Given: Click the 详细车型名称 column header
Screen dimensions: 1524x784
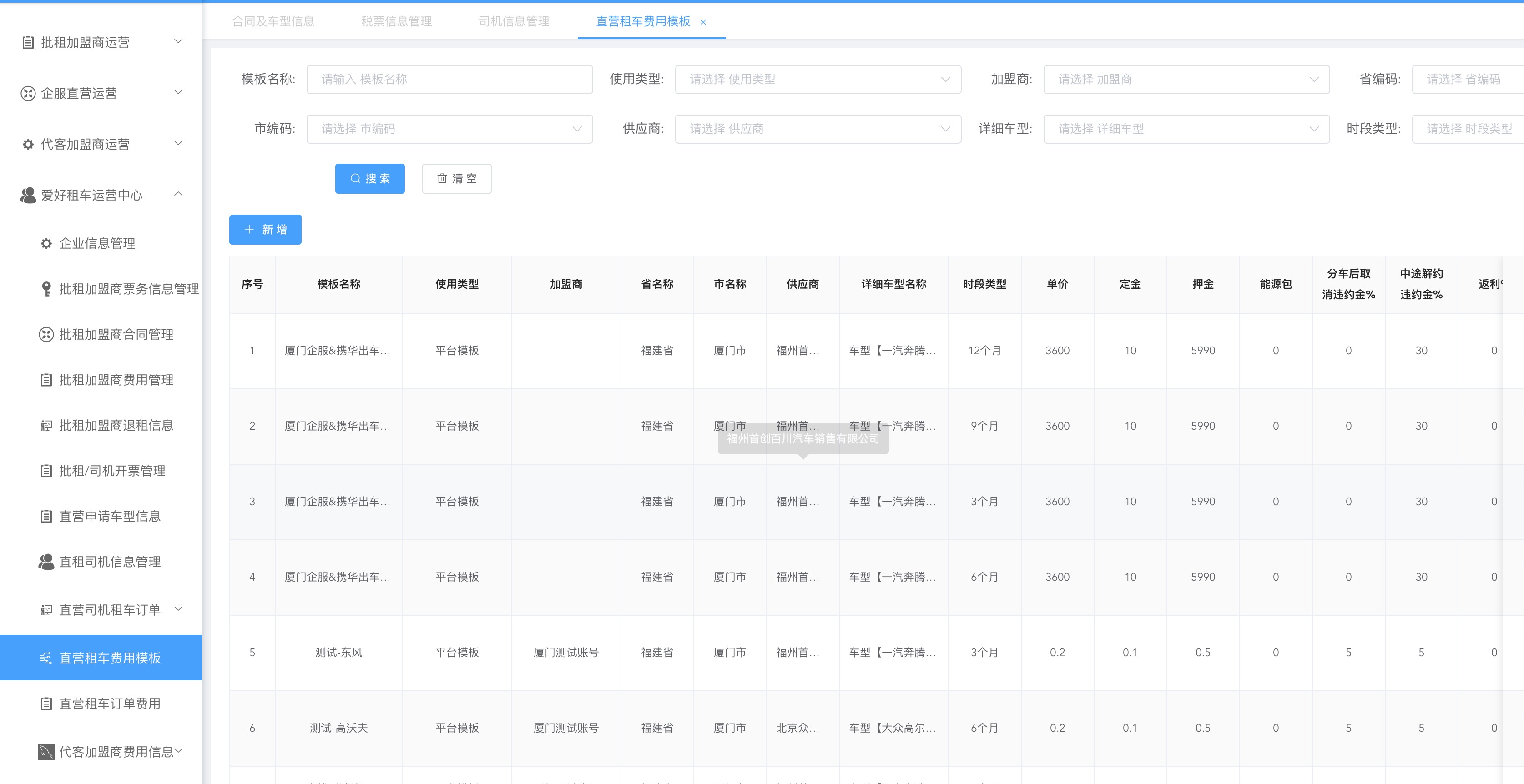Looking at the screenshot, I should pos(893,284).
